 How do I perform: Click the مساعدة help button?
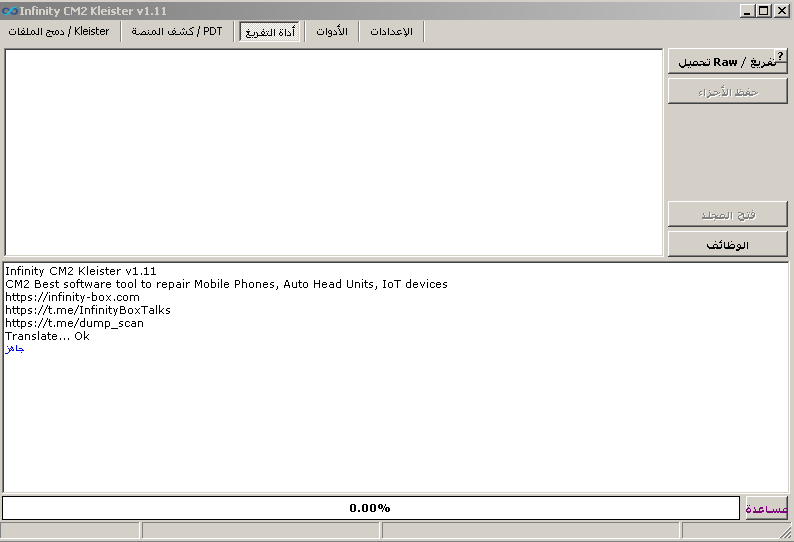(767, 509)
